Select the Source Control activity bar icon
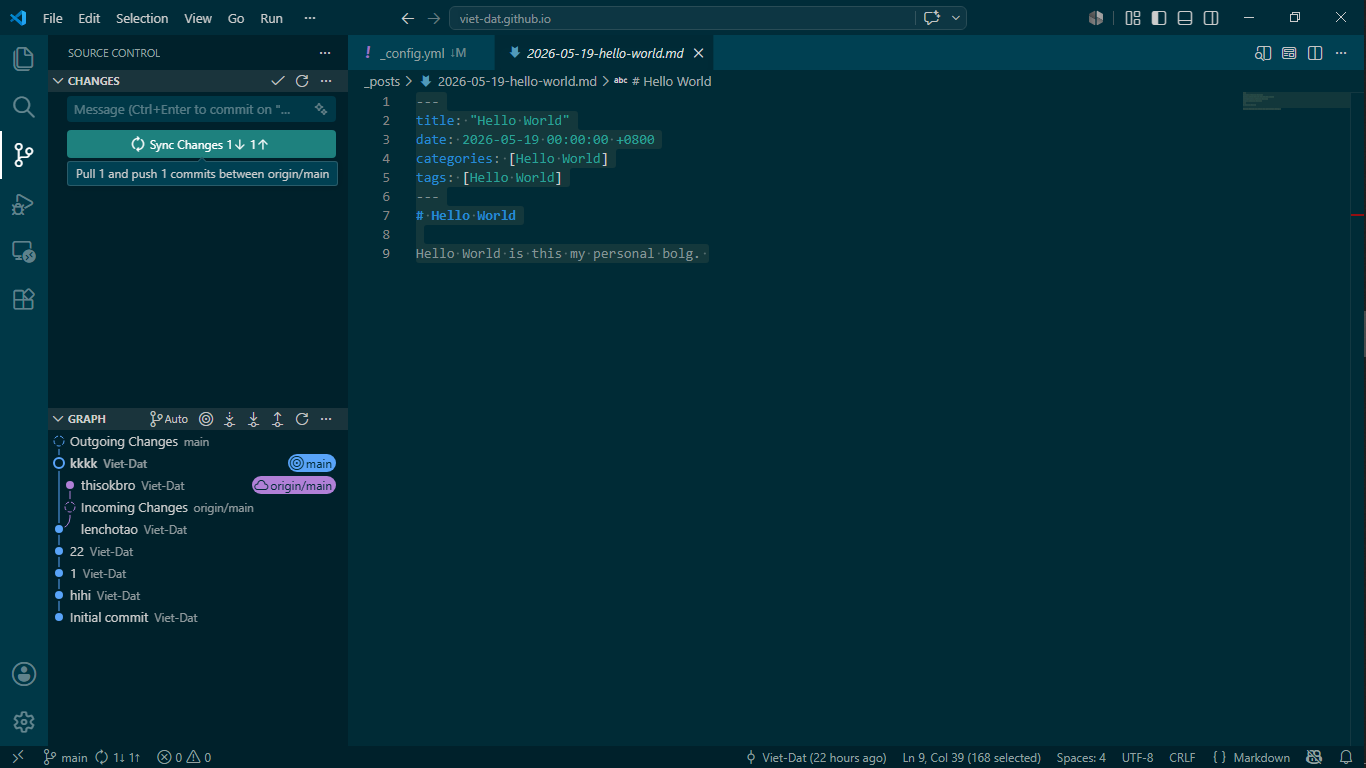The width and height of the screenshot is (1366, 768). (x=24, y=155)
